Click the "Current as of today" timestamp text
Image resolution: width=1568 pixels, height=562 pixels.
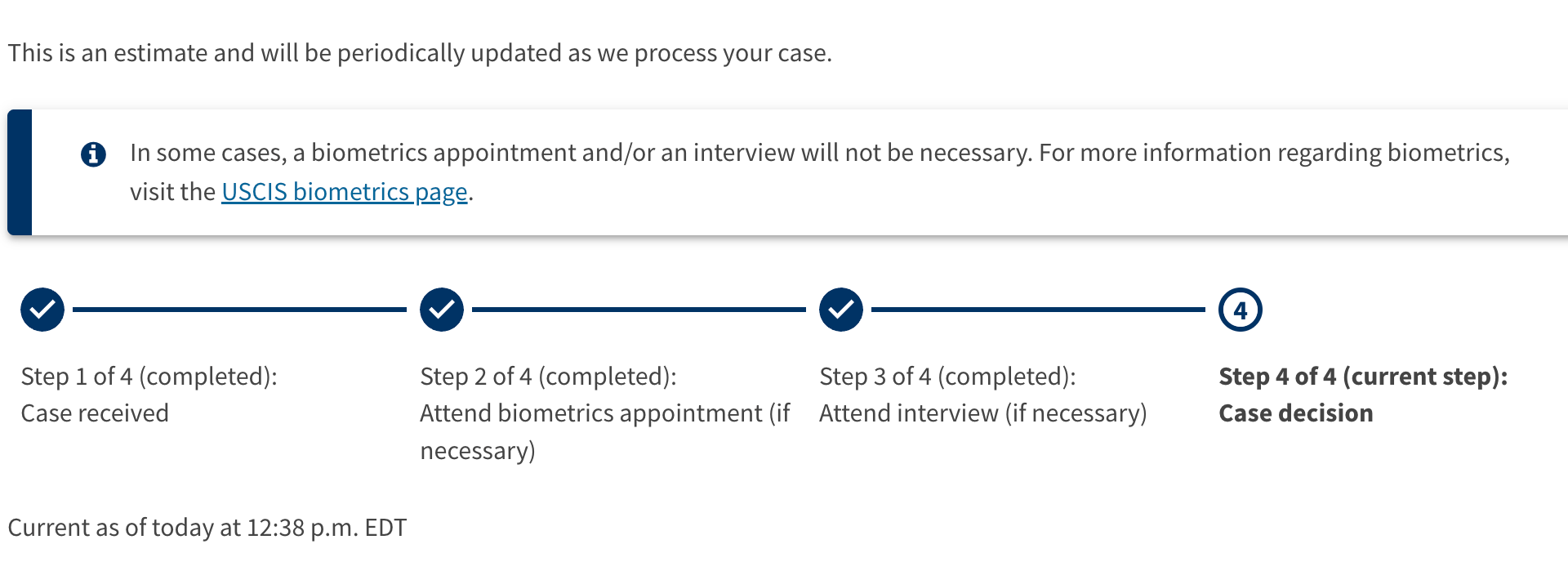click(x=207, y=528)
